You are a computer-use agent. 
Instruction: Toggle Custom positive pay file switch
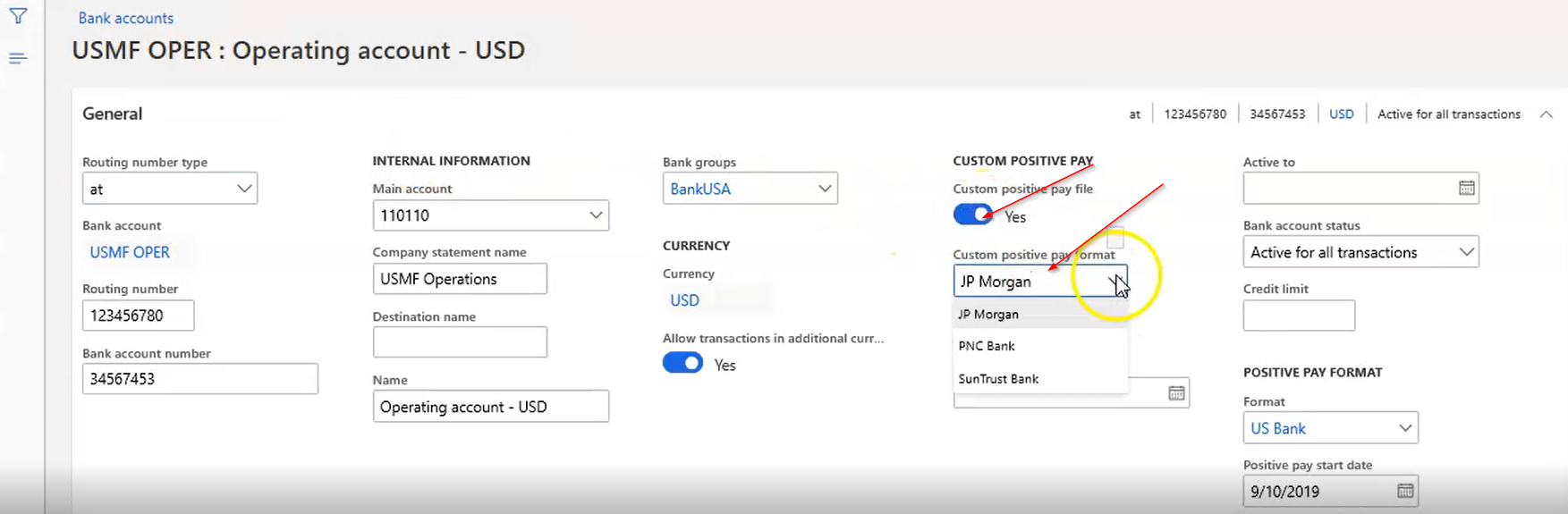tap(972, 215)
